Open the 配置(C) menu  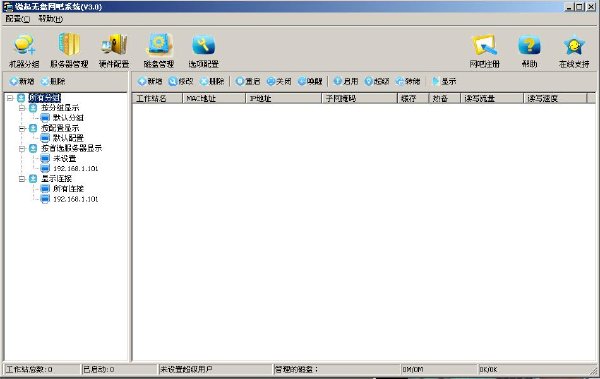point(18,19)
